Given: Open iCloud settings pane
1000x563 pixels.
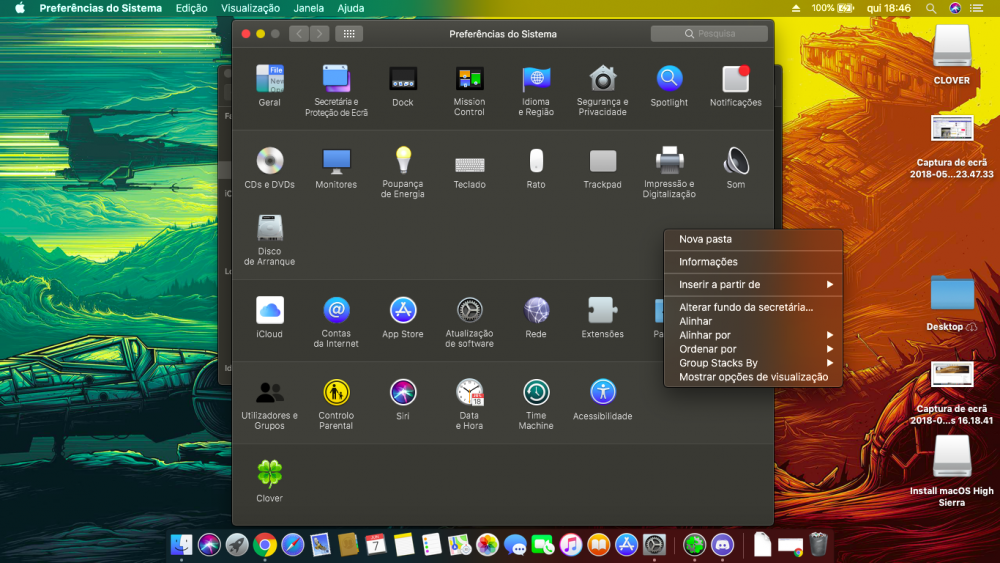Looking at the screenshot, I should tap(269, 317).
